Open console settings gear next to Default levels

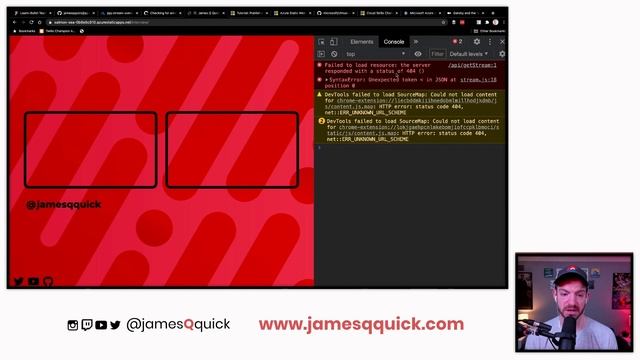[502, 54]
